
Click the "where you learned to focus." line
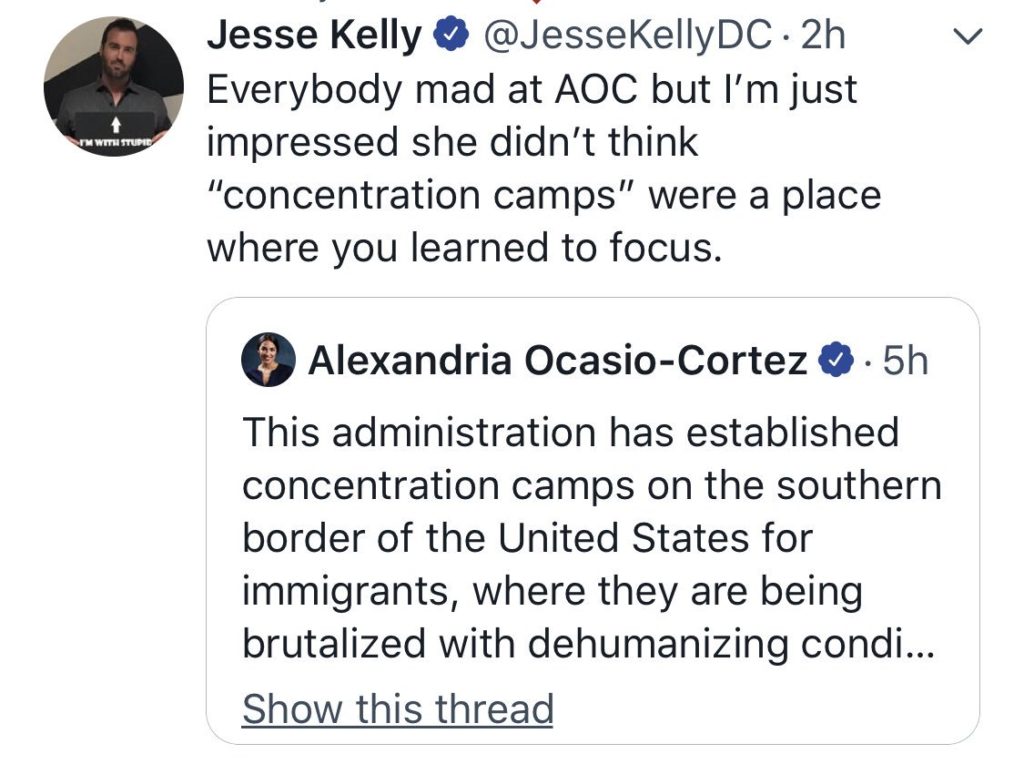464,247
